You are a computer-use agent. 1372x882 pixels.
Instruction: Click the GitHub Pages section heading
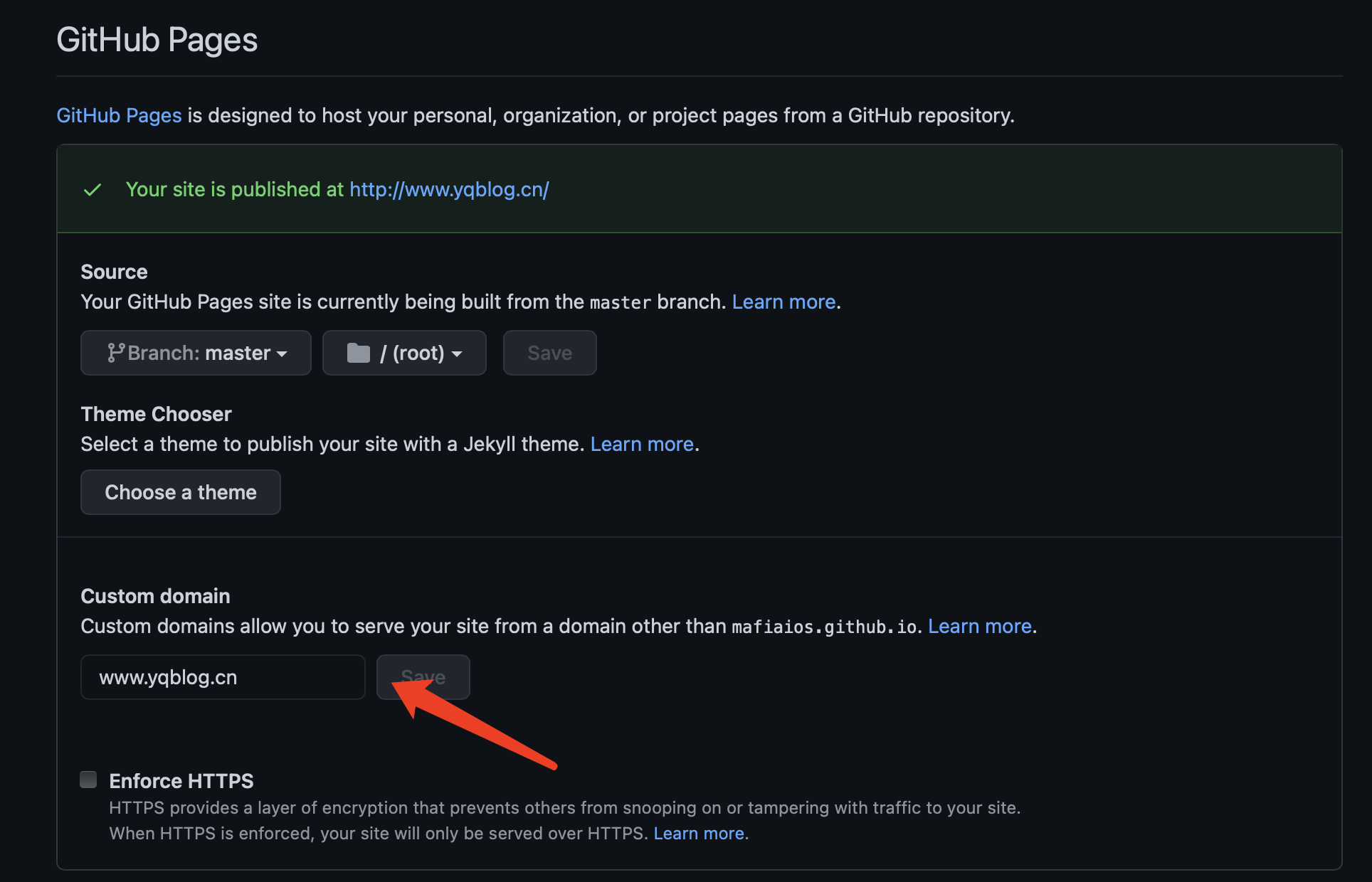[x=157, y=40]
